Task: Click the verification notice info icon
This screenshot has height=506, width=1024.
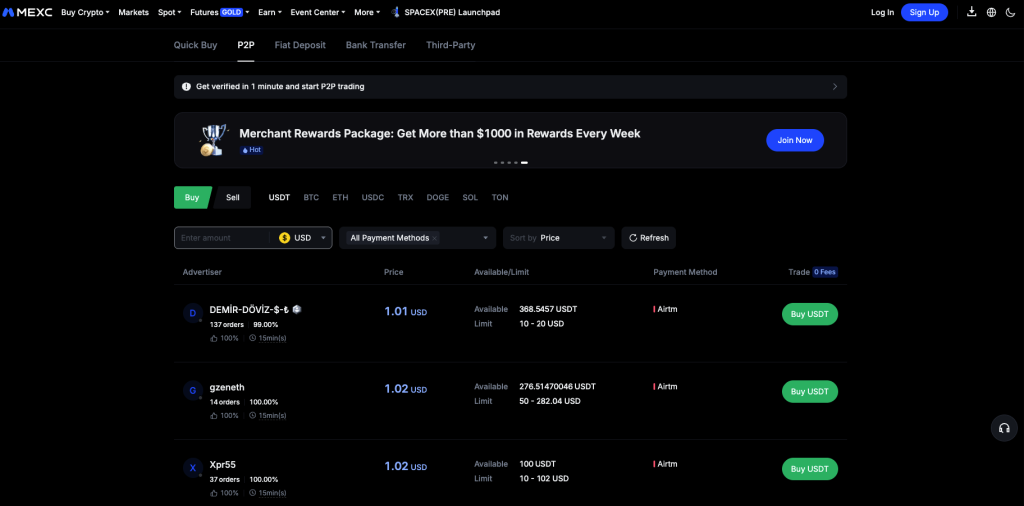Action: point(186,86)
